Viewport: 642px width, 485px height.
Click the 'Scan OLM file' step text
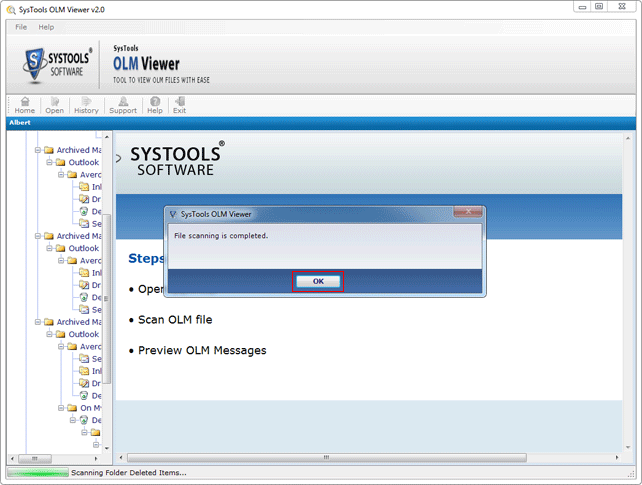point(175,320)
